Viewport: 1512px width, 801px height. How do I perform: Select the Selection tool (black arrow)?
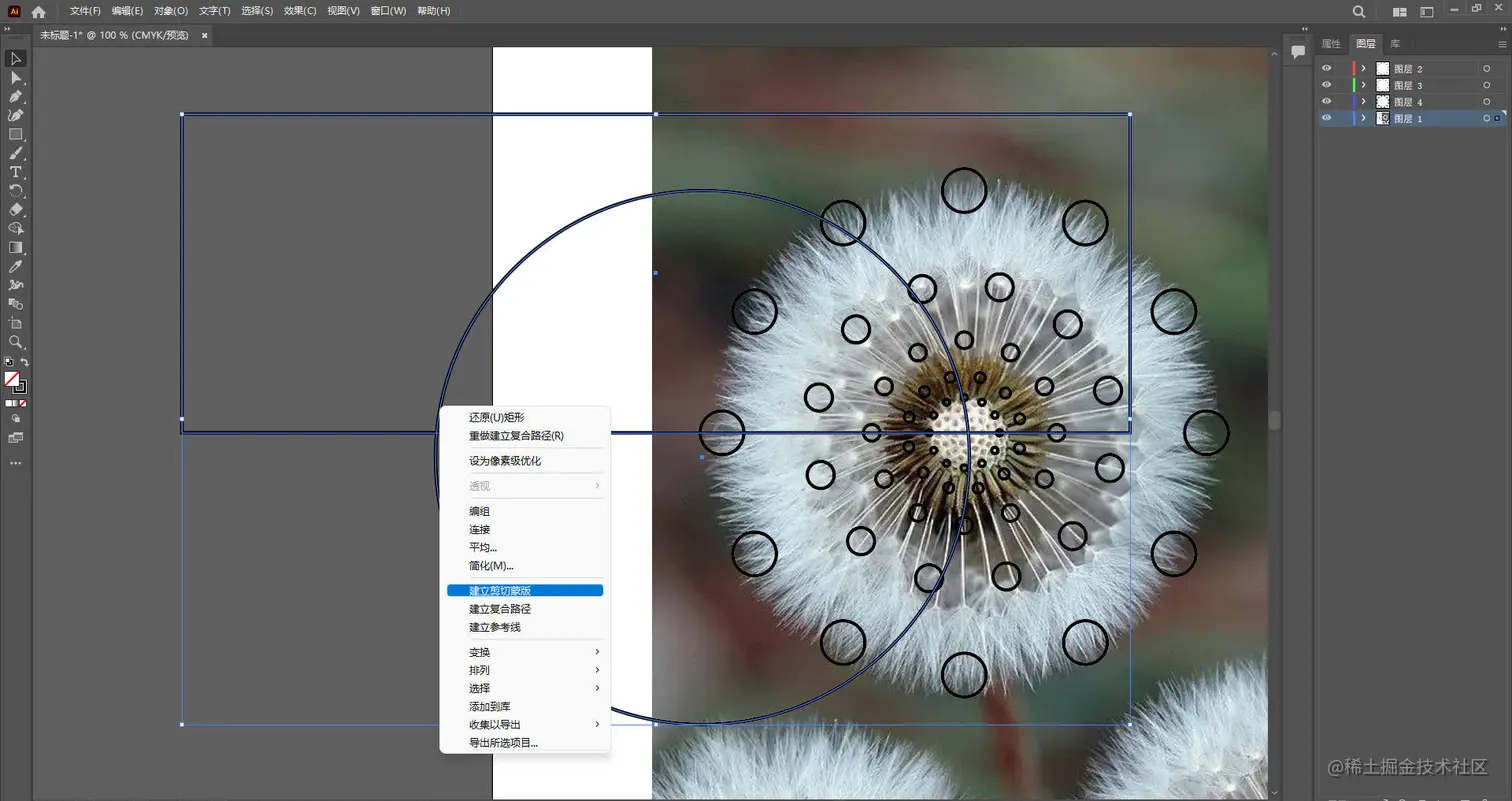click(16, 59)
